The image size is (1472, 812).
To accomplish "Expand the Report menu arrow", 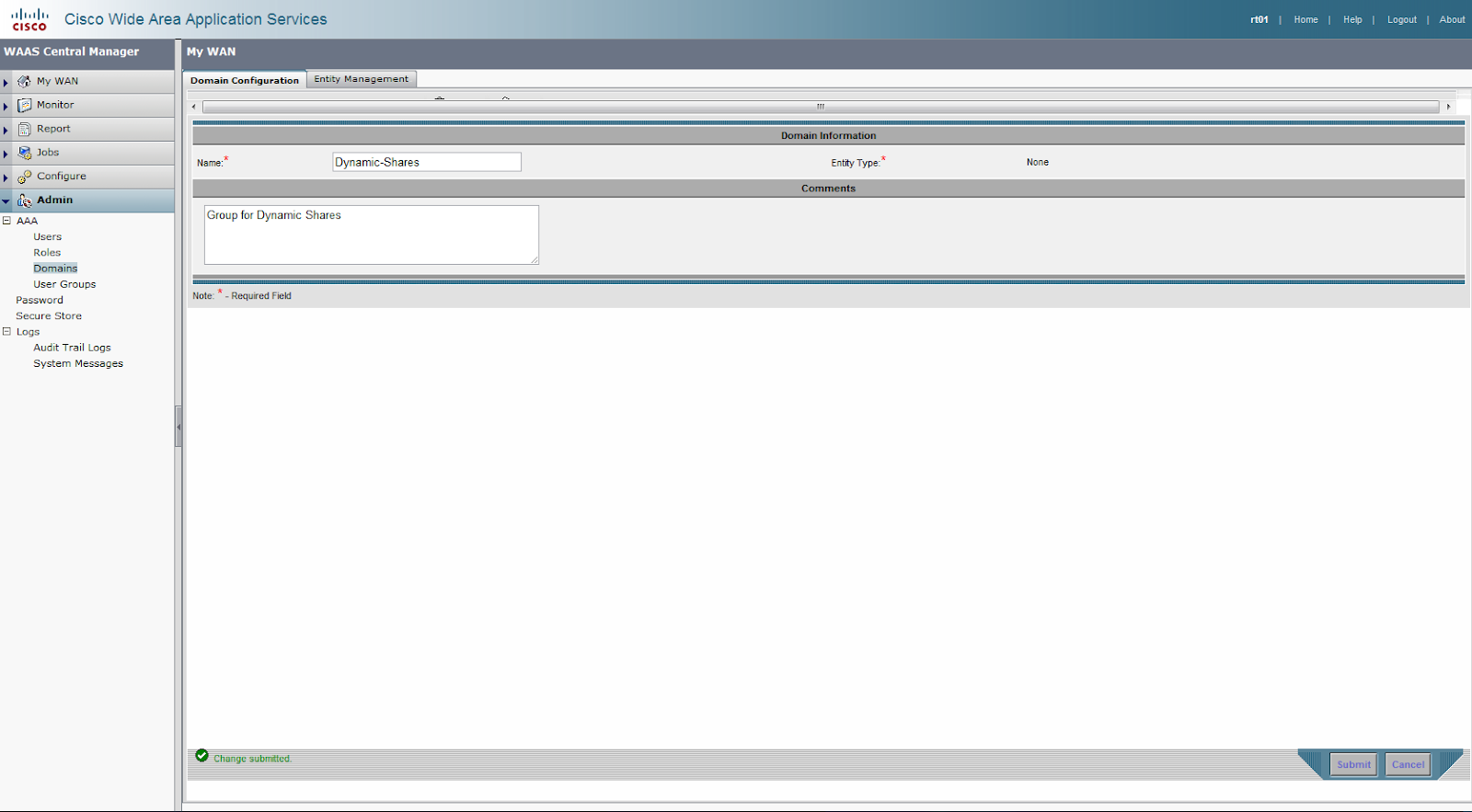I will pos(6,131).
